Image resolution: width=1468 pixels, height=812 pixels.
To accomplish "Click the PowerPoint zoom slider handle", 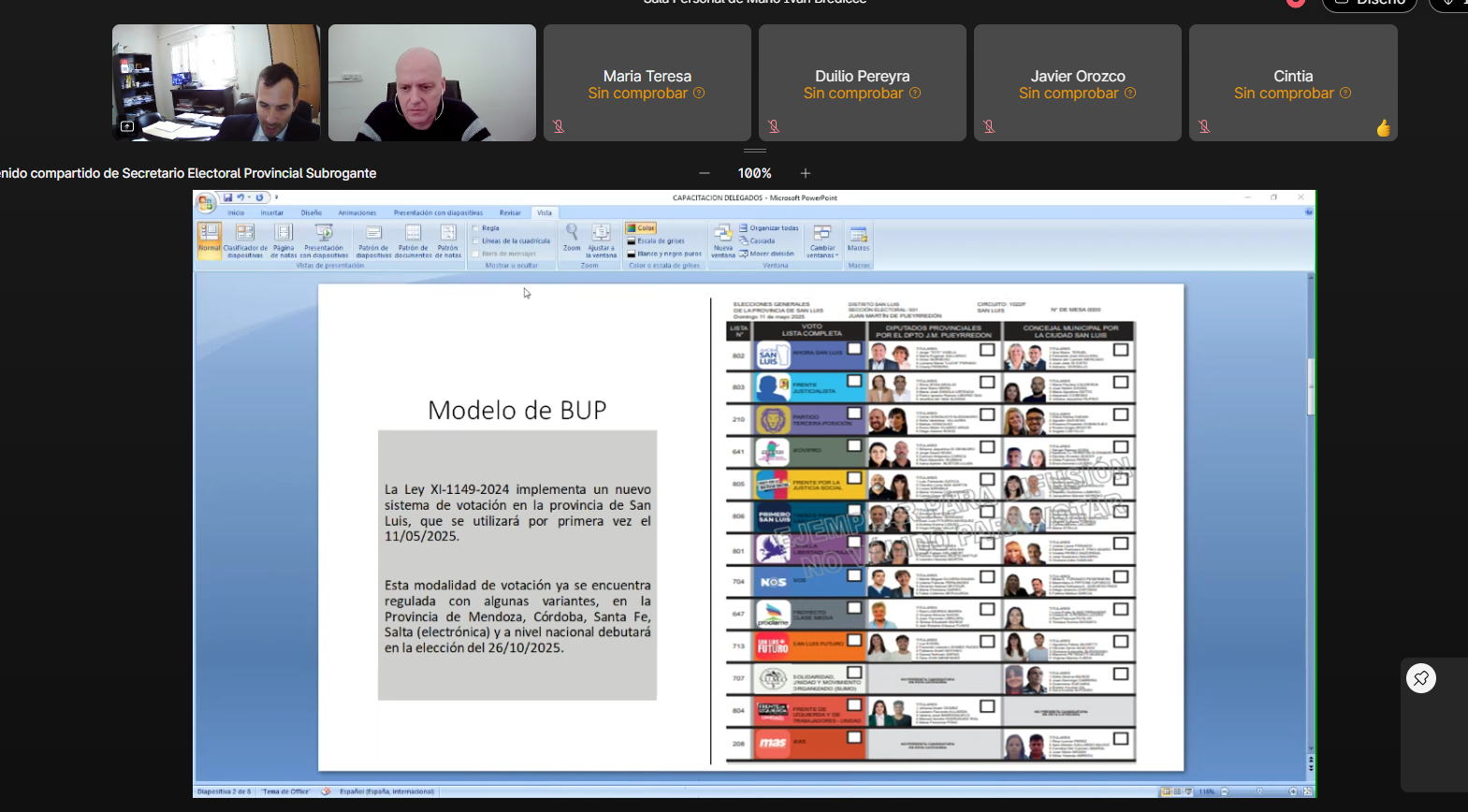I will coord(1259,791).
